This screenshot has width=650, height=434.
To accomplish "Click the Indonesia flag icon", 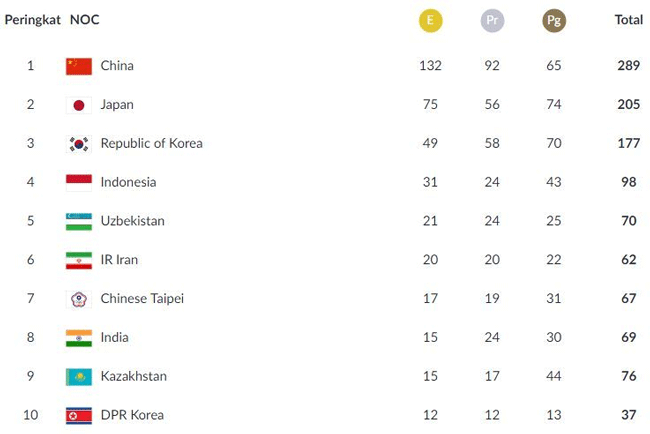I will [79, 182].
